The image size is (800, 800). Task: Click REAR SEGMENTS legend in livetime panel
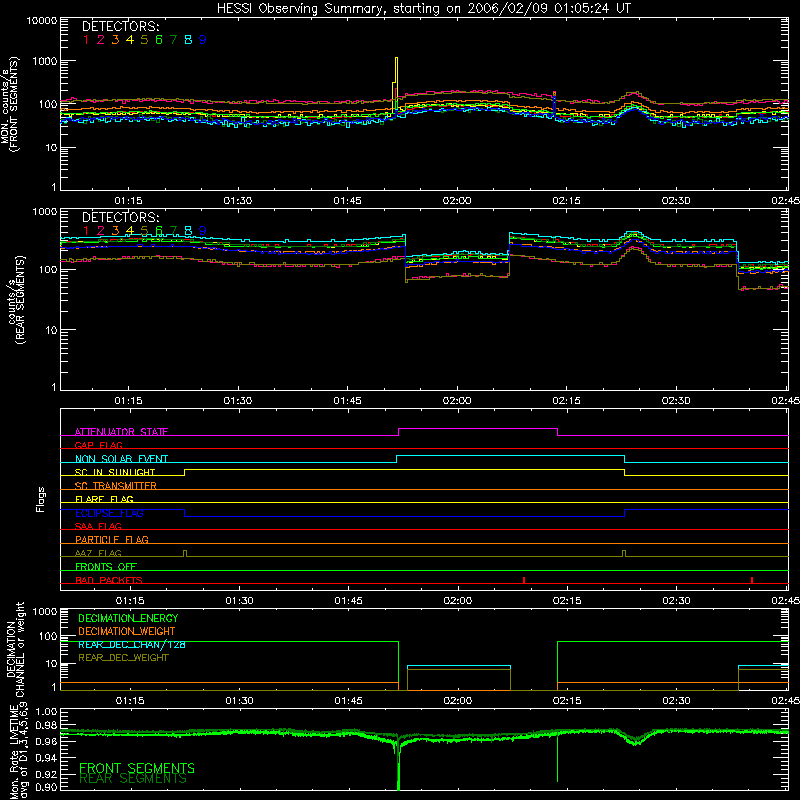point(133,779)
